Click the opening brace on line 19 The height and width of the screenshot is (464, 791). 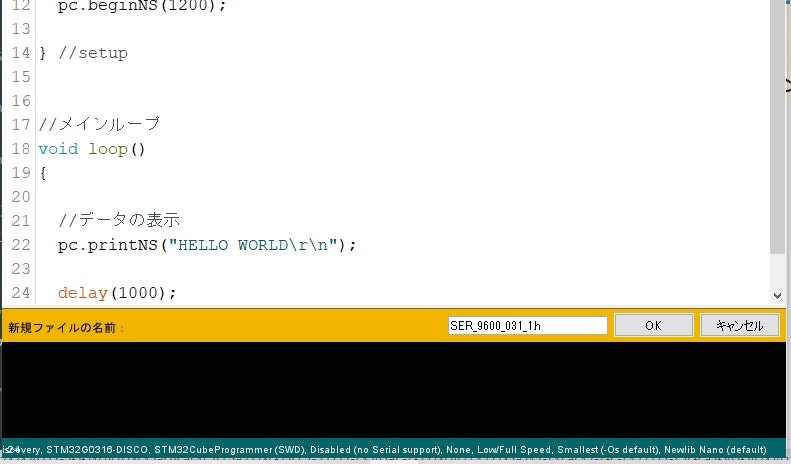tap(43, 173)
